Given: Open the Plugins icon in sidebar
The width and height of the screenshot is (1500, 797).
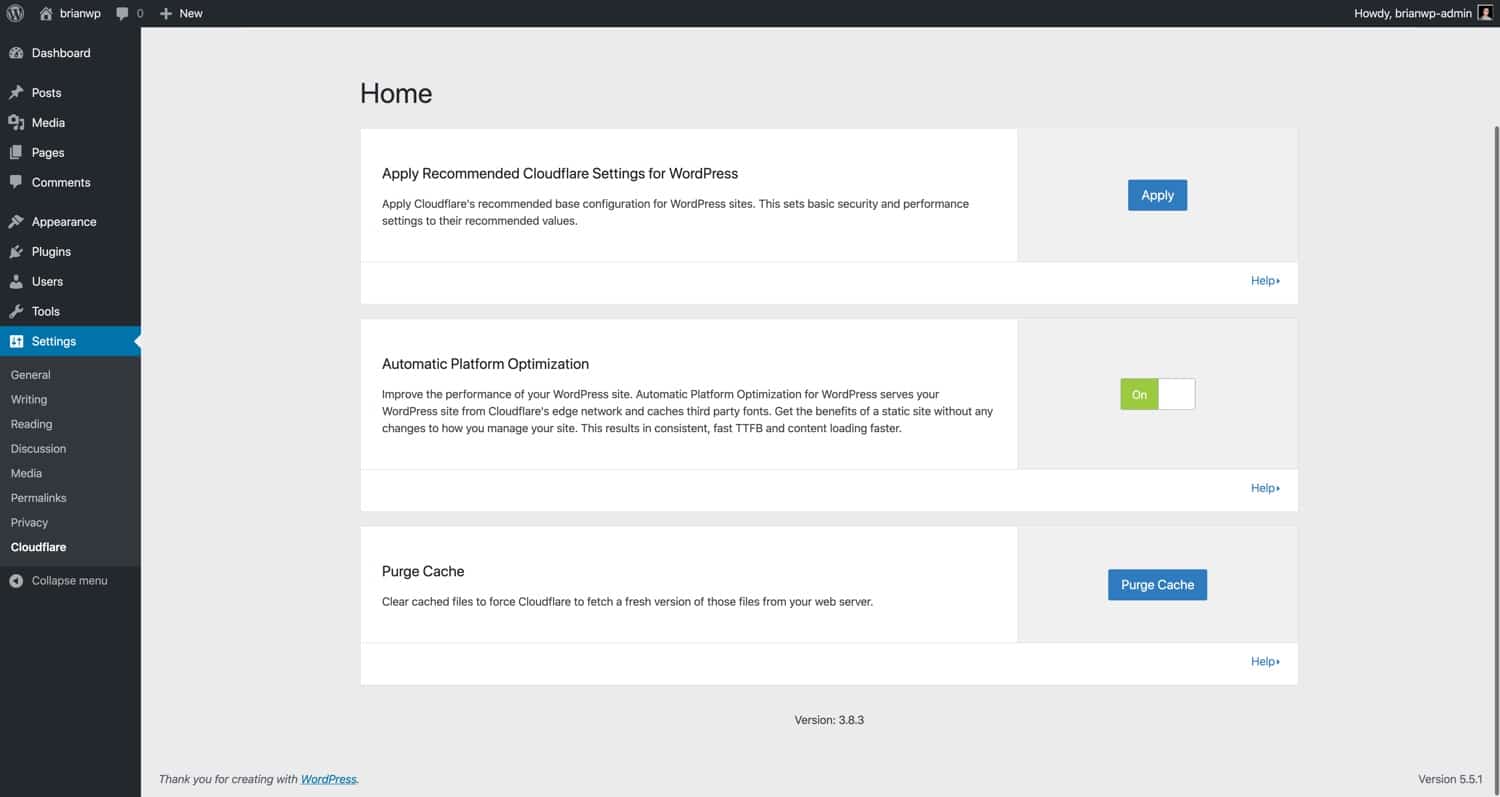Looking at the screenshot, I should (x=17, y=251).
